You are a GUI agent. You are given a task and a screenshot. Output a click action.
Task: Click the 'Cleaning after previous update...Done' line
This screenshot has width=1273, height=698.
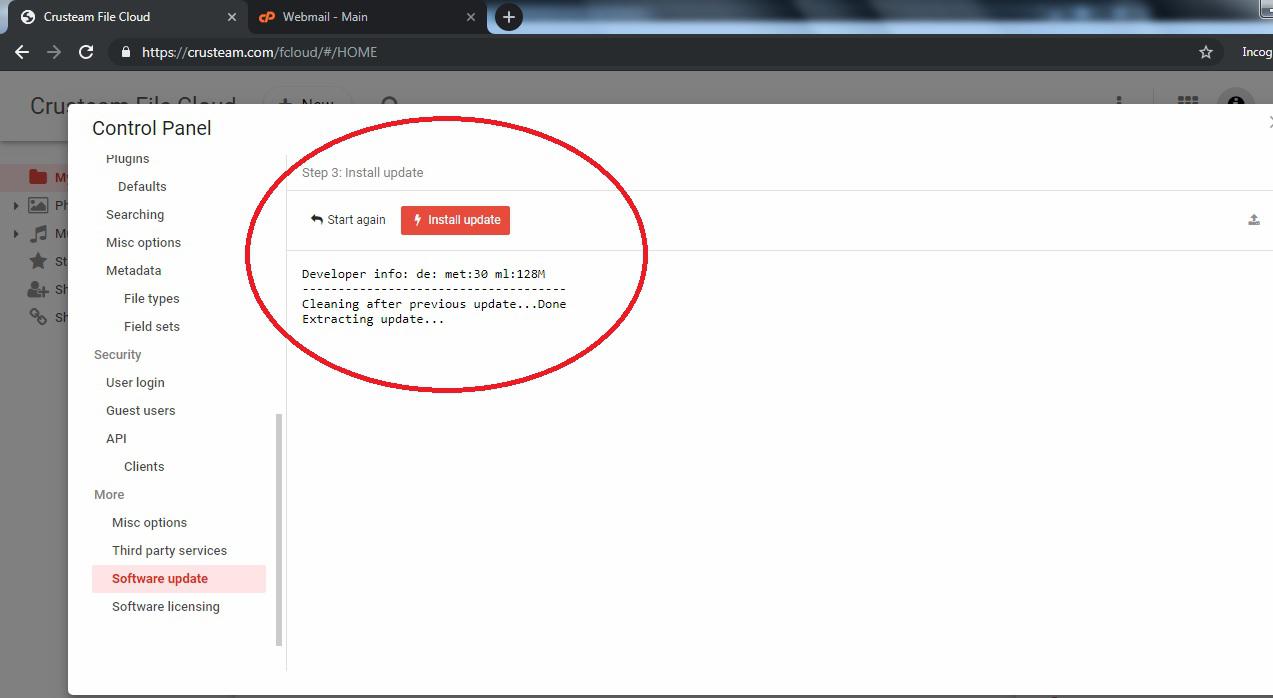tap(434, 304)
